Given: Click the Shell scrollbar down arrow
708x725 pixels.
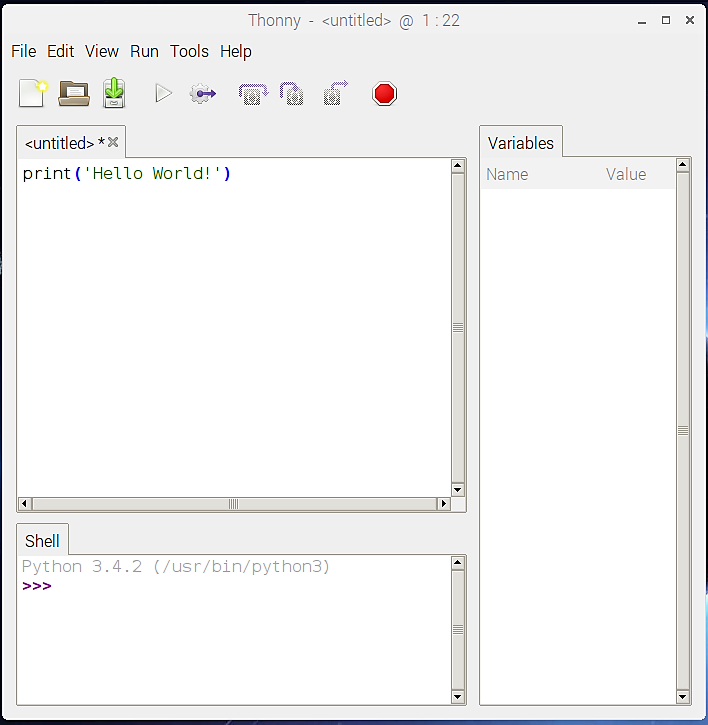Looking at the screenshot, I should click(x=458, y=697).
